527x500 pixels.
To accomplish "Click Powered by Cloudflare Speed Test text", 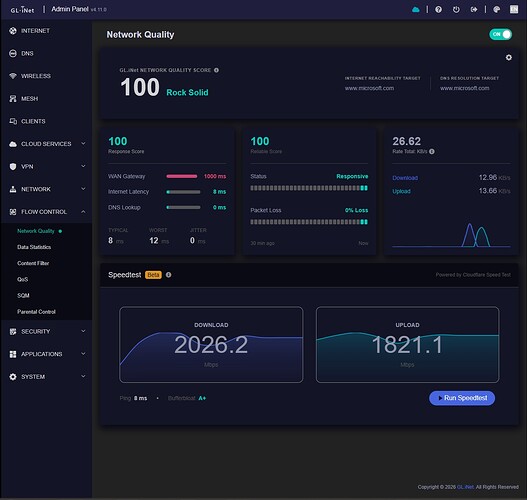I will pyautogui.click(x=473, y=275).
